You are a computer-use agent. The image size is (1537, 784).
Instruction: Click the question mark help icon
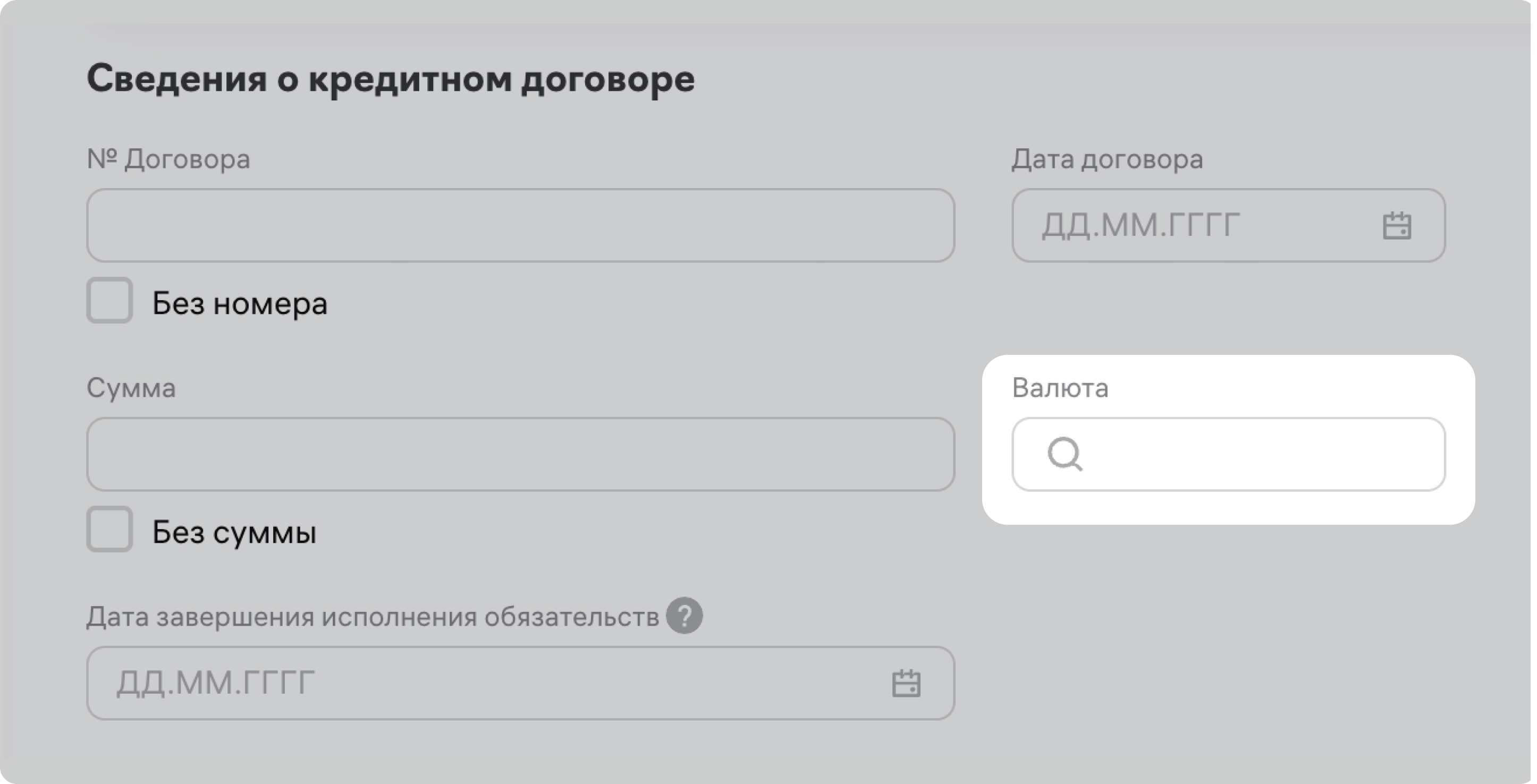(684, 616)
